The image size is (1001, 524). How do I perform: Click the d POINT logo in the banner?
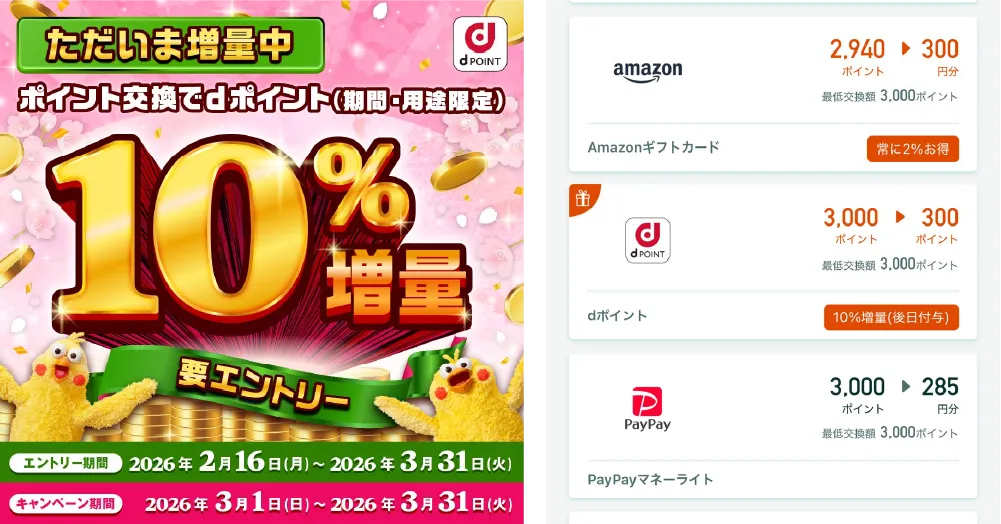point(480,43)
